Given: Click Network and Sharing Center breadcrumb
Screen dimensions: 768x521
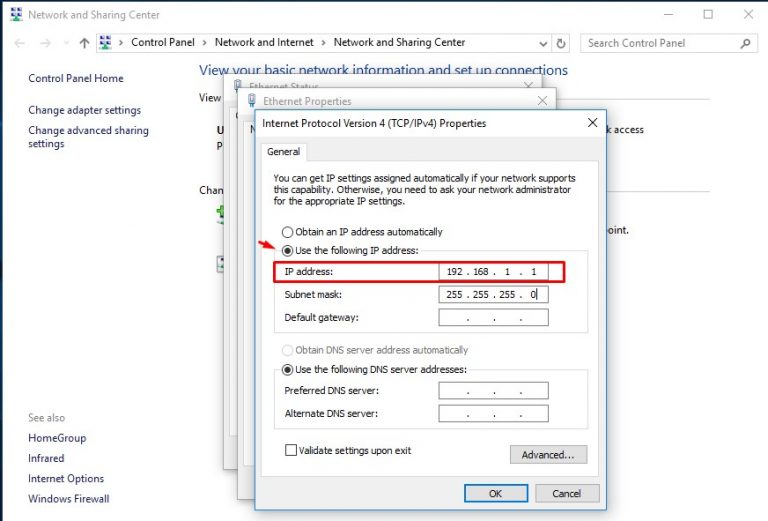Looking at the screenshot, I should (399, 43).
